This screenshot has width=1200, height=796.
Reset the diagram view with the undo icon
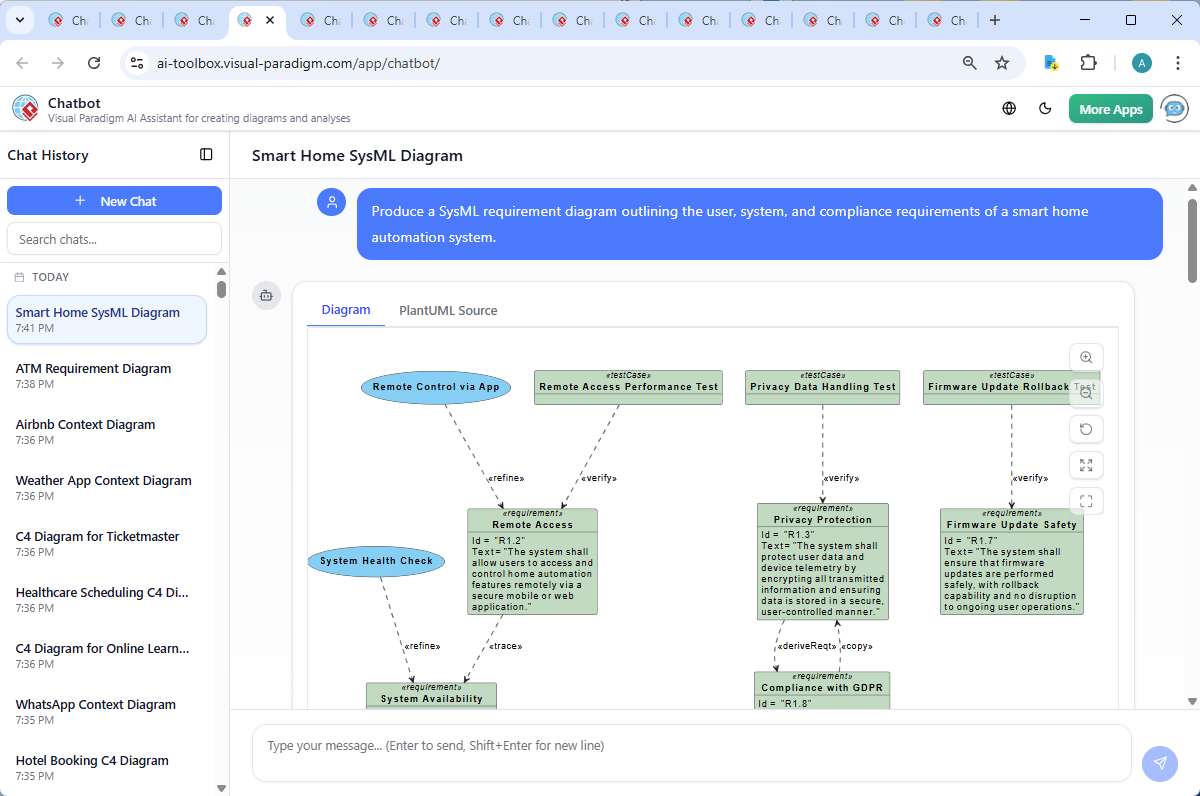coord(1086,428)
